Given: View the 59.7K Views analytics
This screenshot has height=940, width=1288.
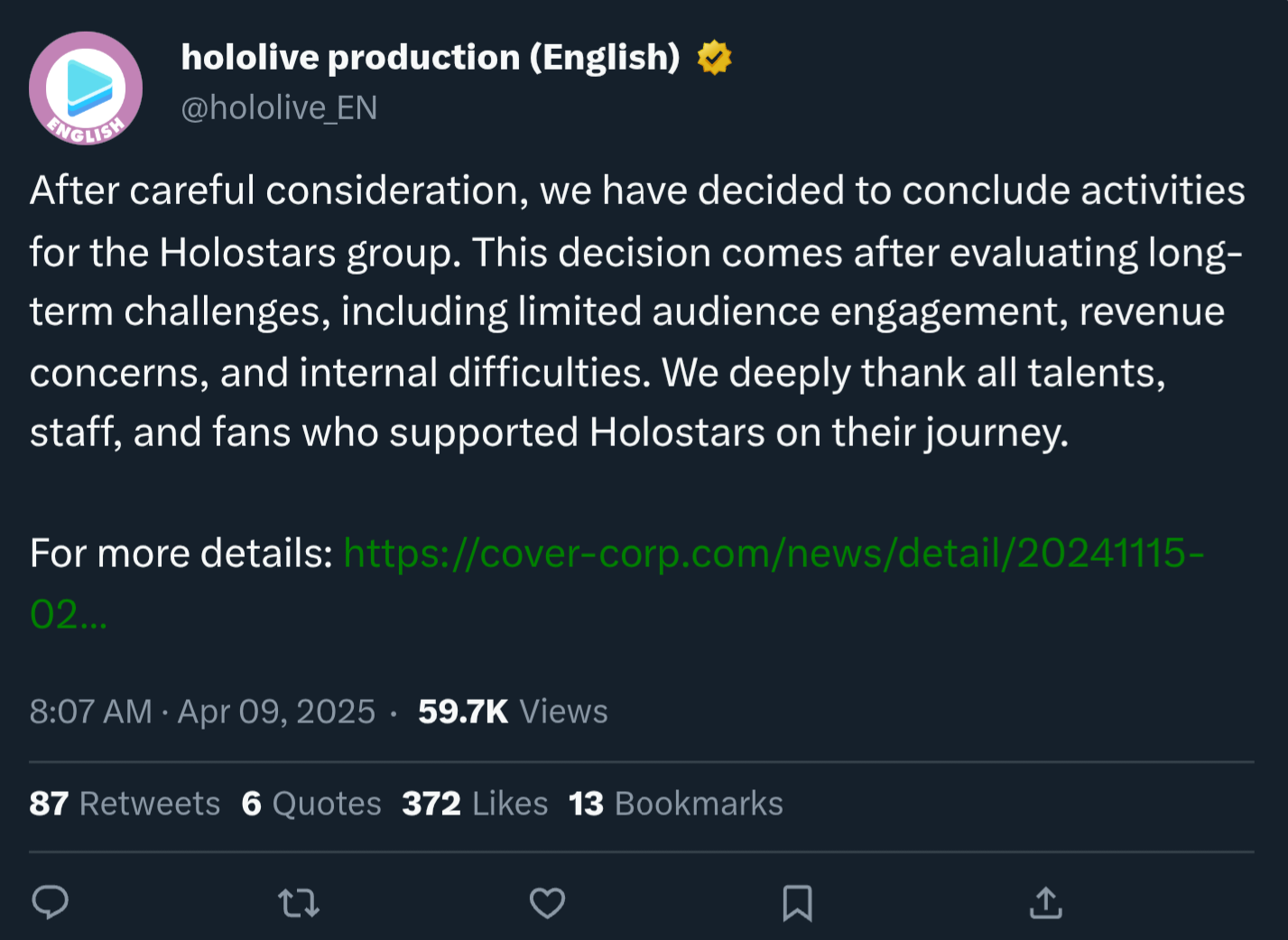Looking at the screenshot, I should click(x=513, y=712).
